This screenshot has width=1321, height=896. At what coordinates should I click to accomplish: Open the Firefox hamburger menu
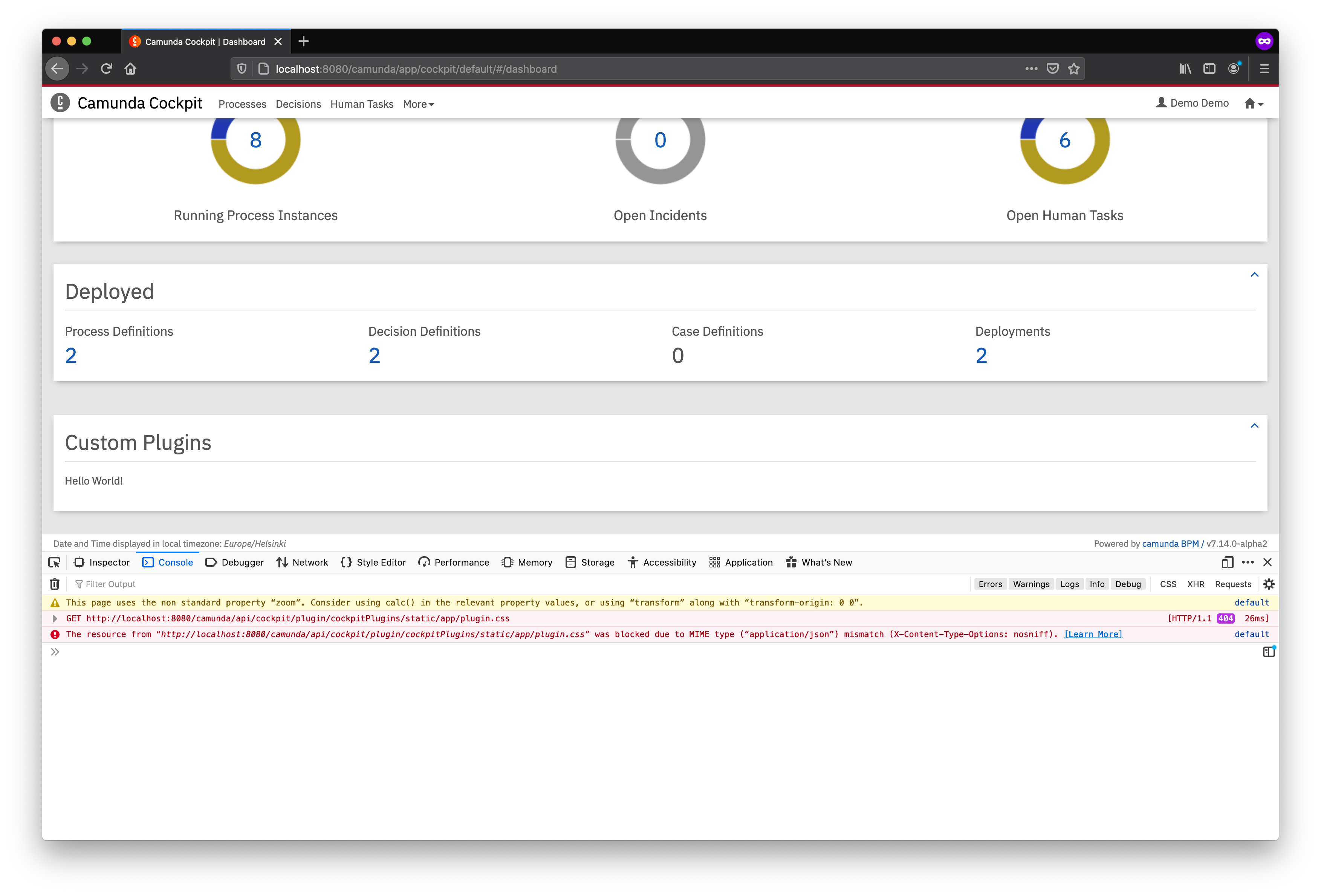click(1264, 69)
